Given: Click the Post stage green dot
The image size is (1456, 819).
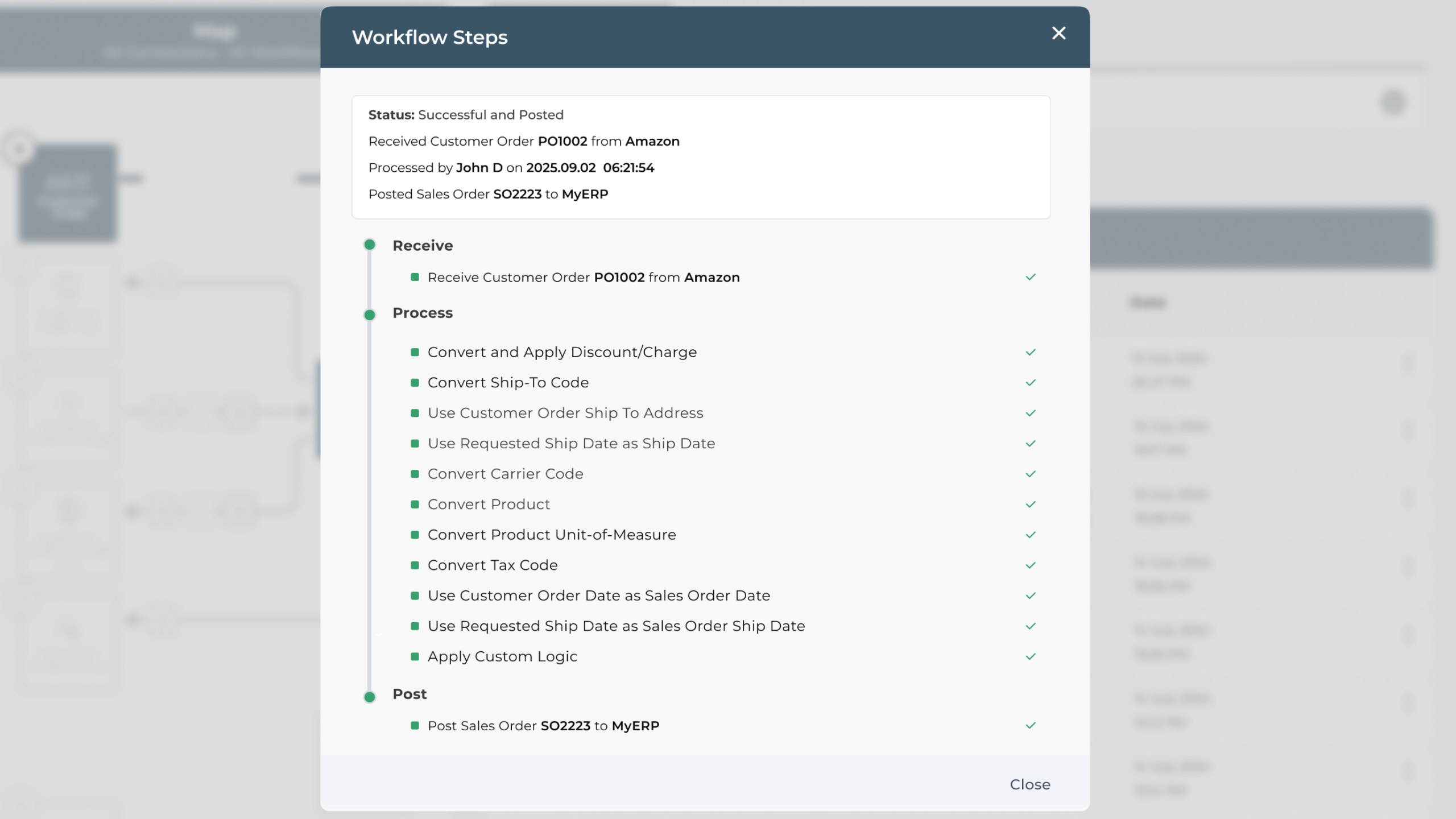Looking at the screenshot, I should tap(370, 697).
